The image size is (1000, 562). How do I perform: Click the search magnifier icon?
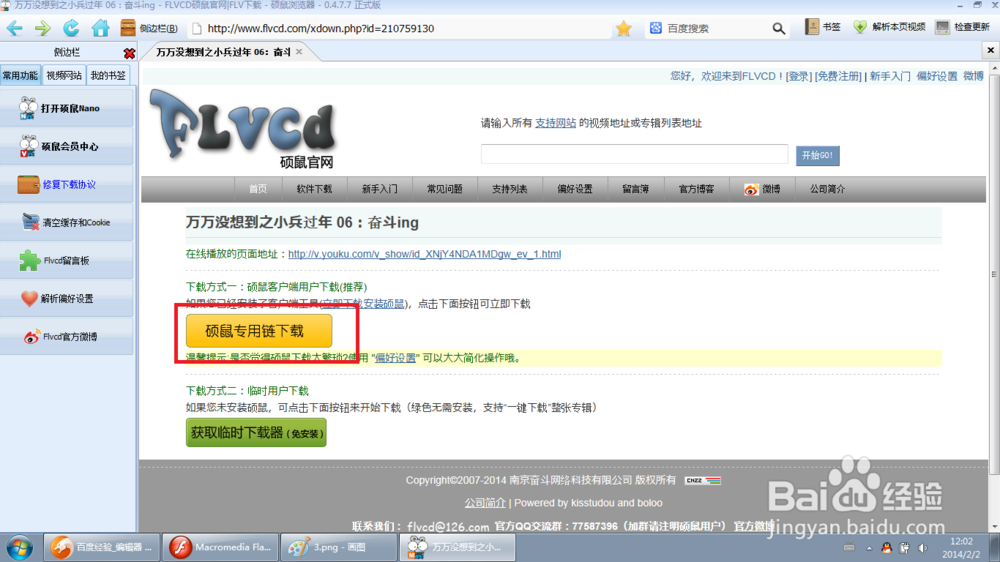[778, 28]
